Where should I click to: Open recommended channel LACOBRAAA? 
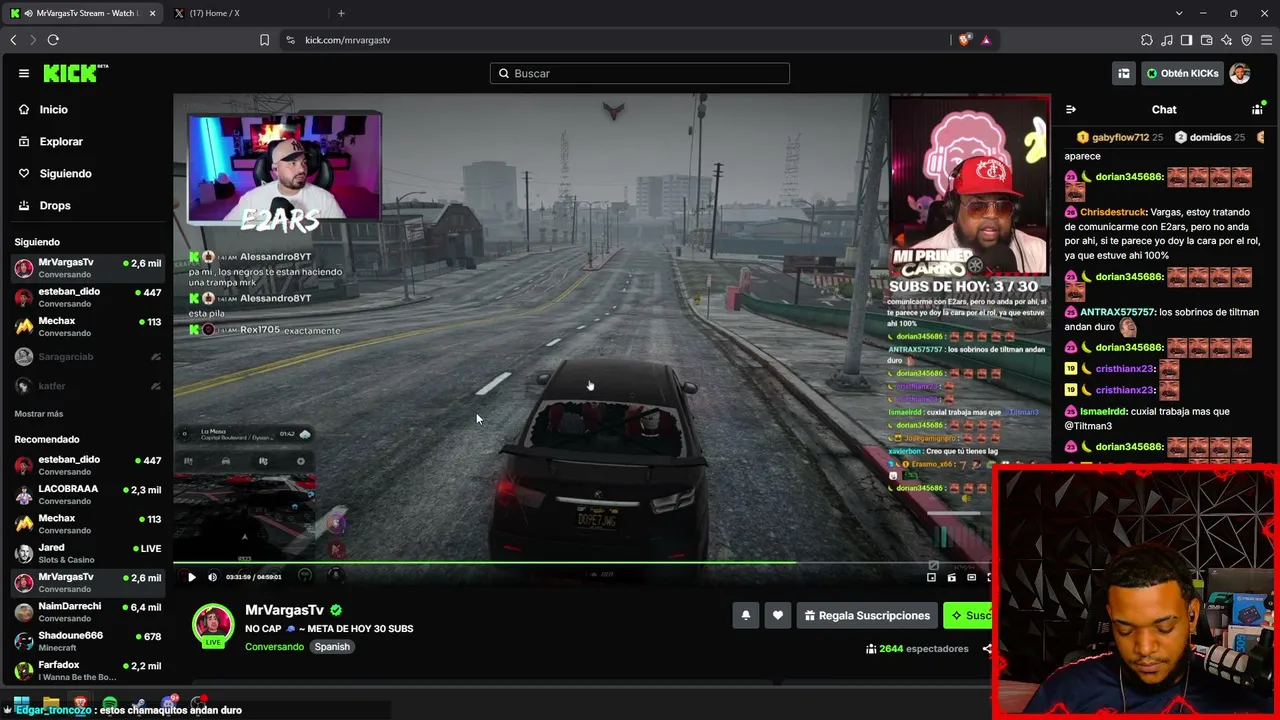click(88, 494)
